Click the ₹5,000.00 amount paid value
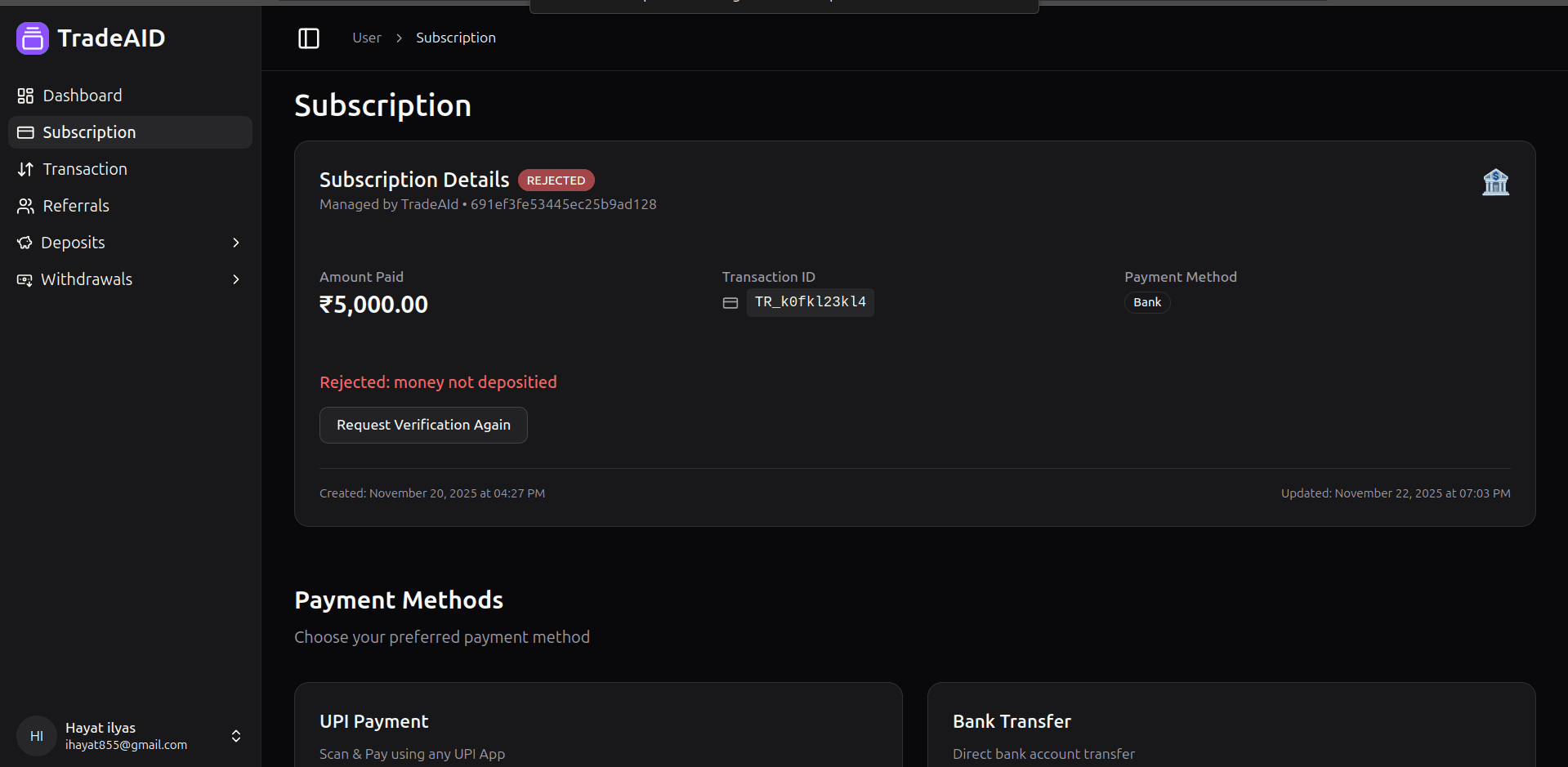Screen dimensions: 1568x767 (373, 305)
